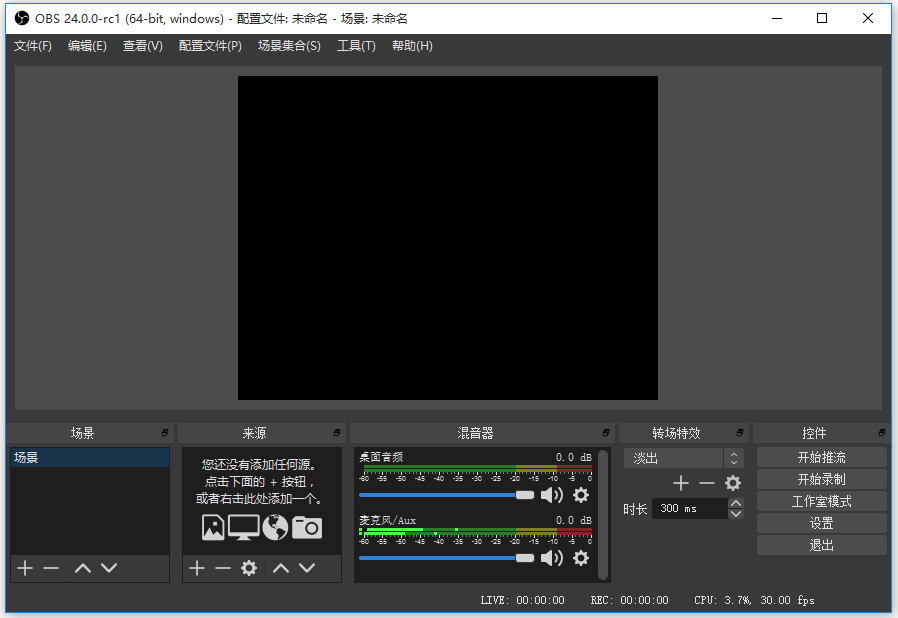The height and width of the screenshot is (618, 898).
Task: Click the 开始推流 button
Action: click(821, 456)
